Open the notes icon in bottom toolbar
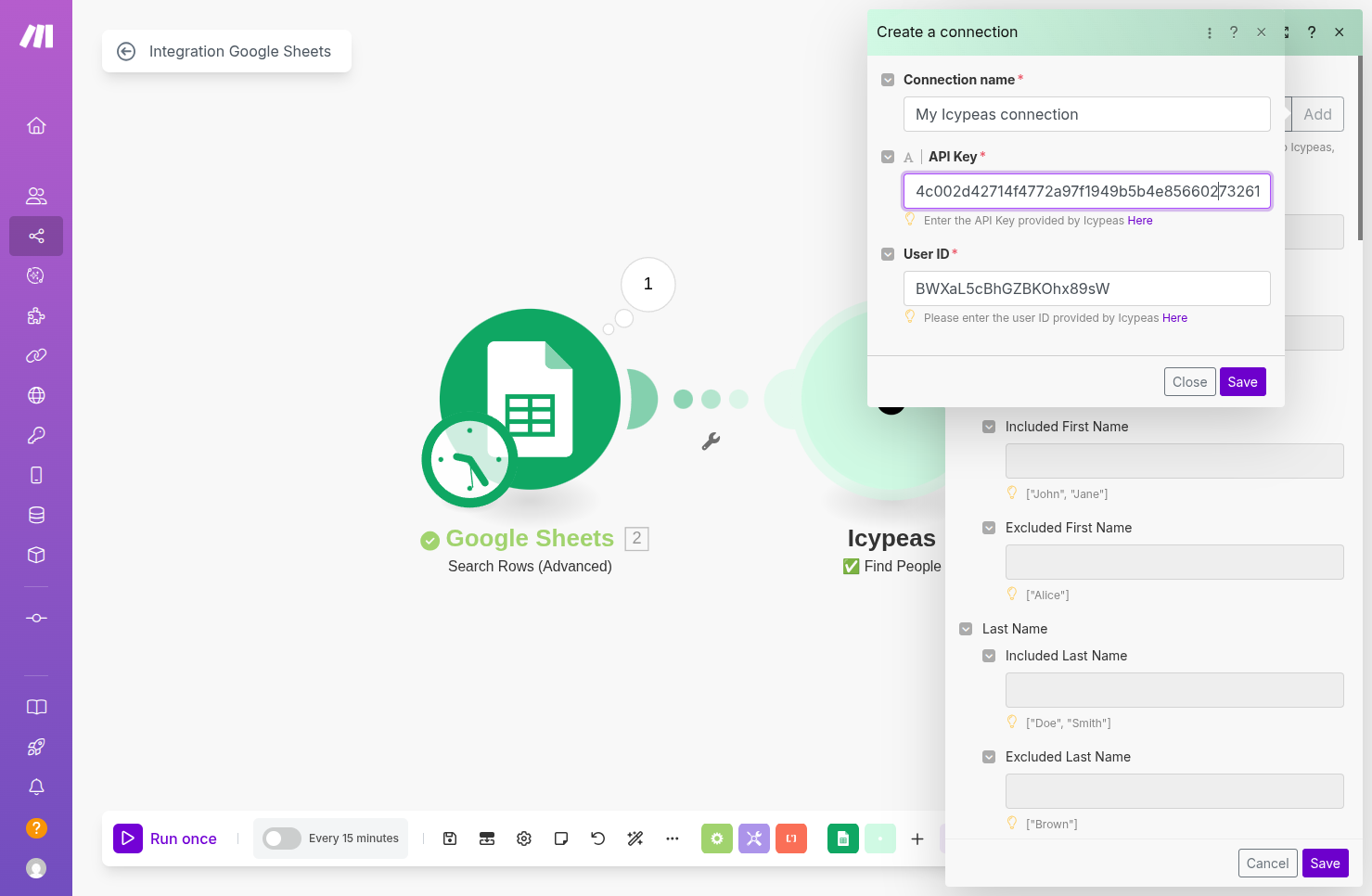 561,838
